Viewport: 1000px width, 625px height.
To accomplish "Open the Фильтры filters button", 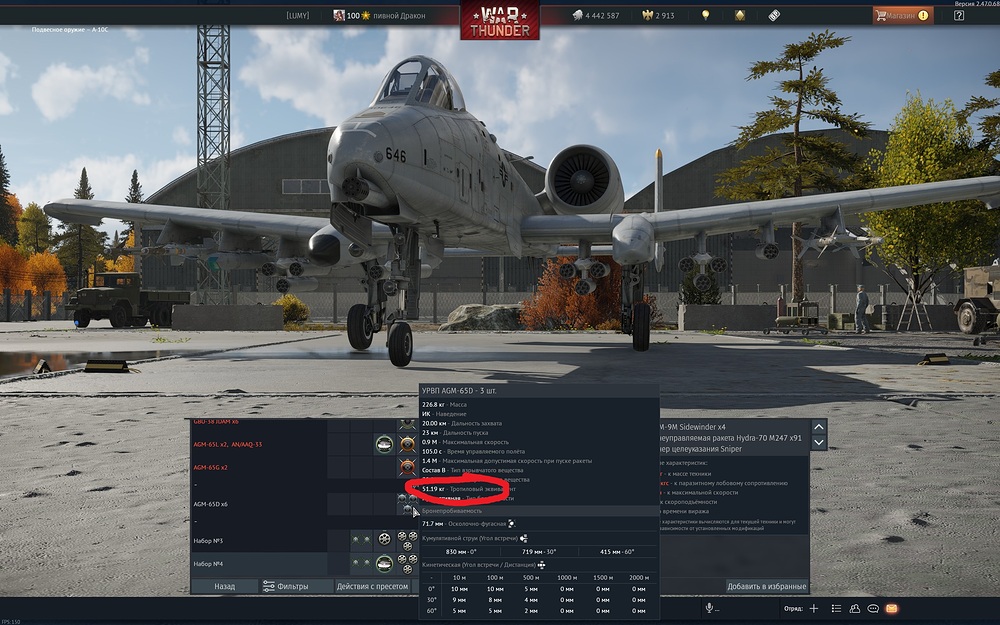I will click(296, 586).
